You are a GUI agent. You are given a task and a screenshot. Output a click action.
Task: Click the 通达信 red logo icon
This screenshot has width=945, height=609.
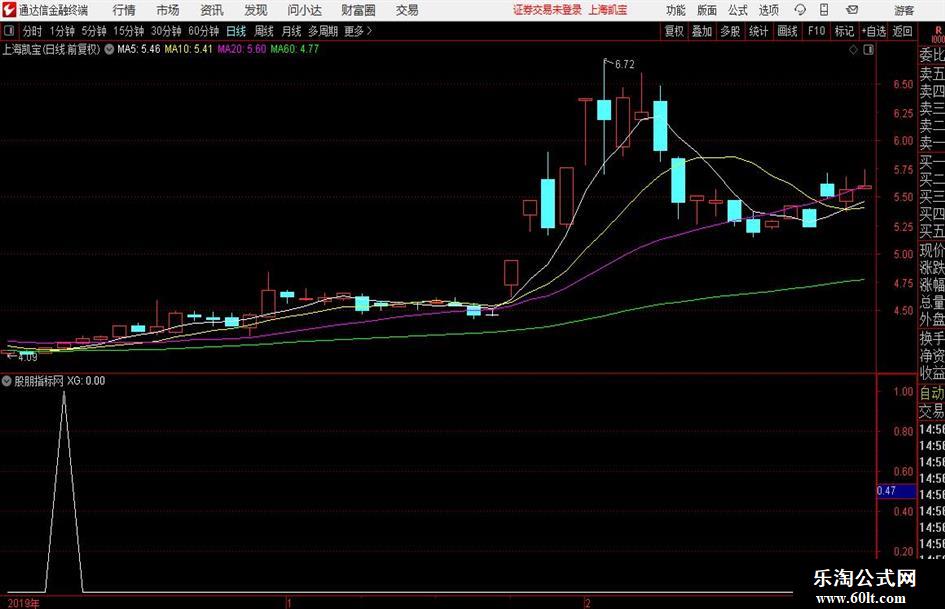click(x=9, y=10)
